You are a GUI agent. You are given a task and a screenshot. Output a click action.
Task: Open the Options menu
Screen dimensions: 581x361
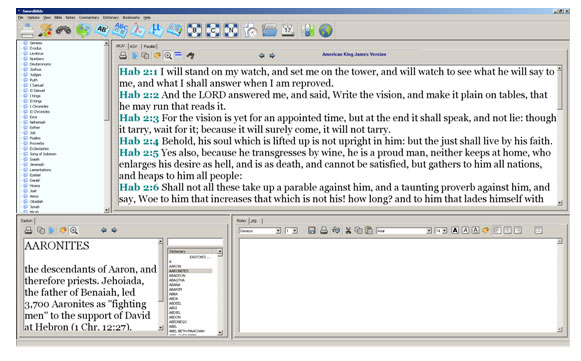[33, 17]
